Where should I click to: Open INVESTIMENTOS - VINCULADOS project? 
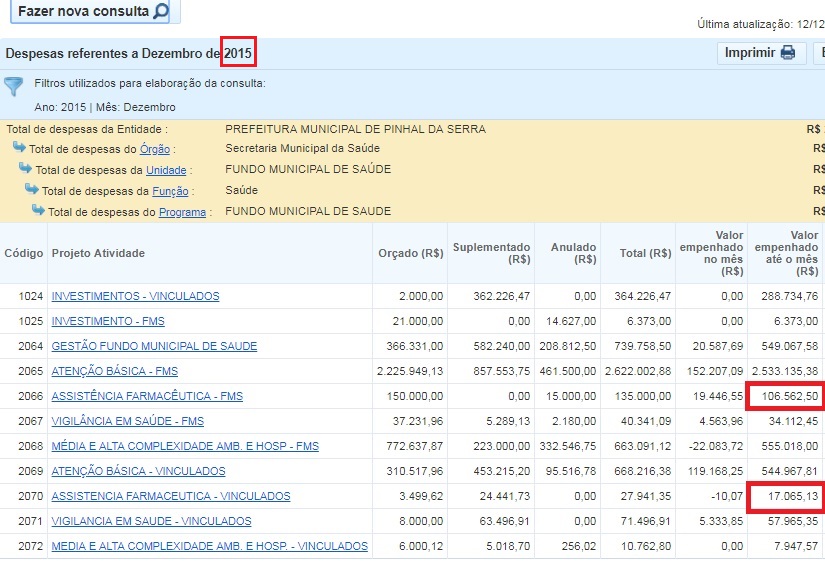point(135,296)
